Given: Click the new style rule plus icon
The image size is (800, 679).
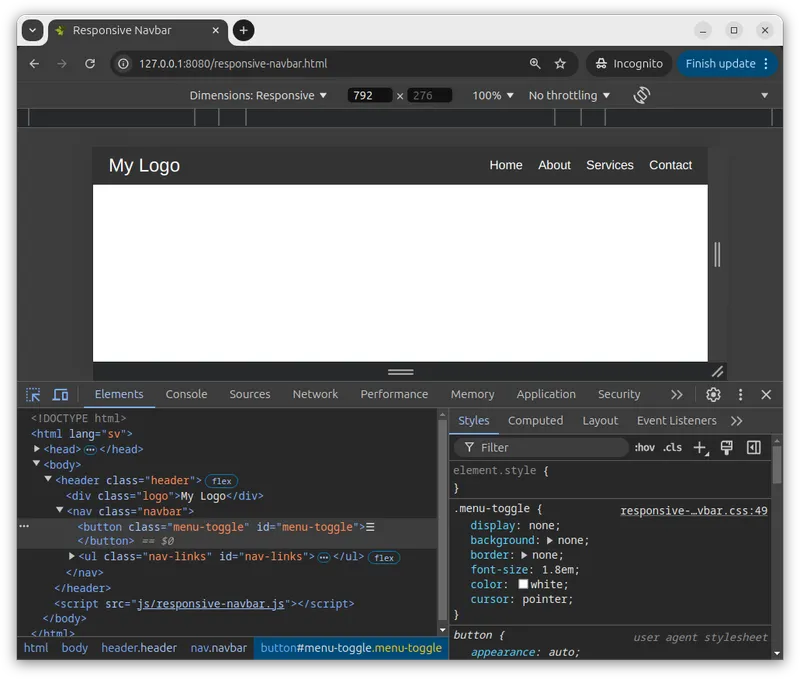Looking at the screenshot, I should 700,448.
